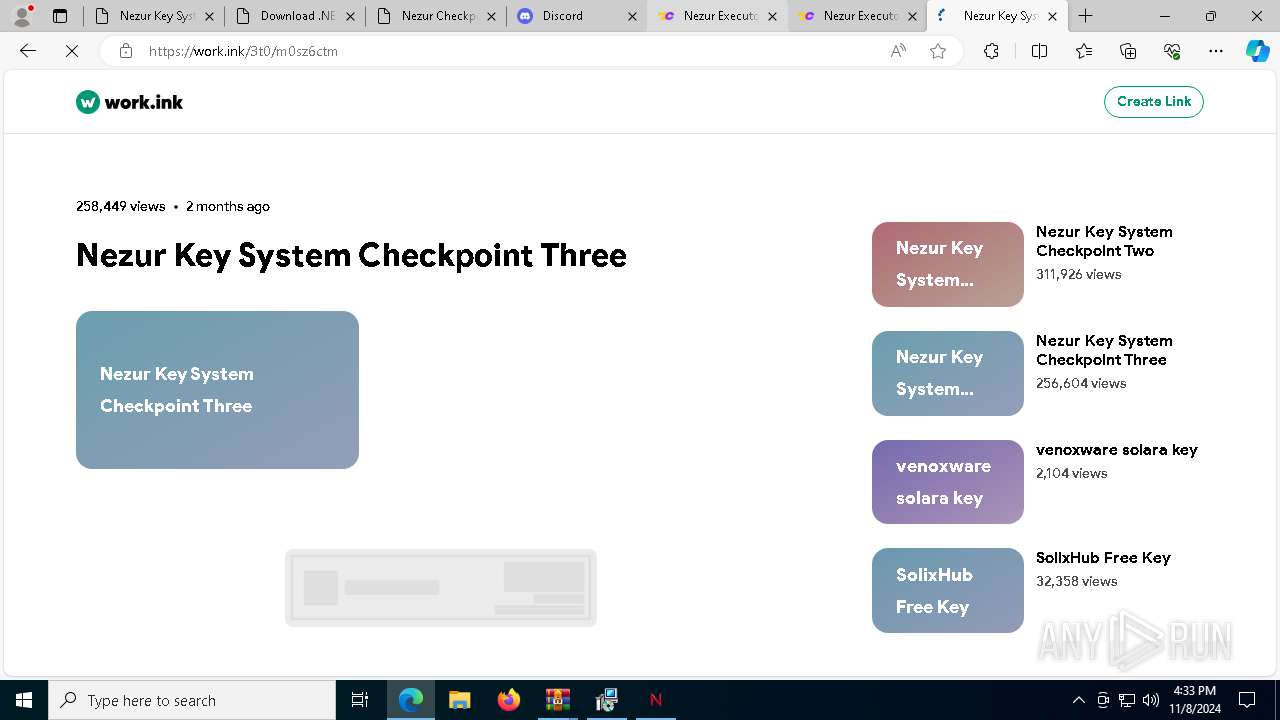Open the Checkpoint Three thumbnail in sidebar
The height and width of the screenshot is (720, 1280).
click(x=948, y=373)
